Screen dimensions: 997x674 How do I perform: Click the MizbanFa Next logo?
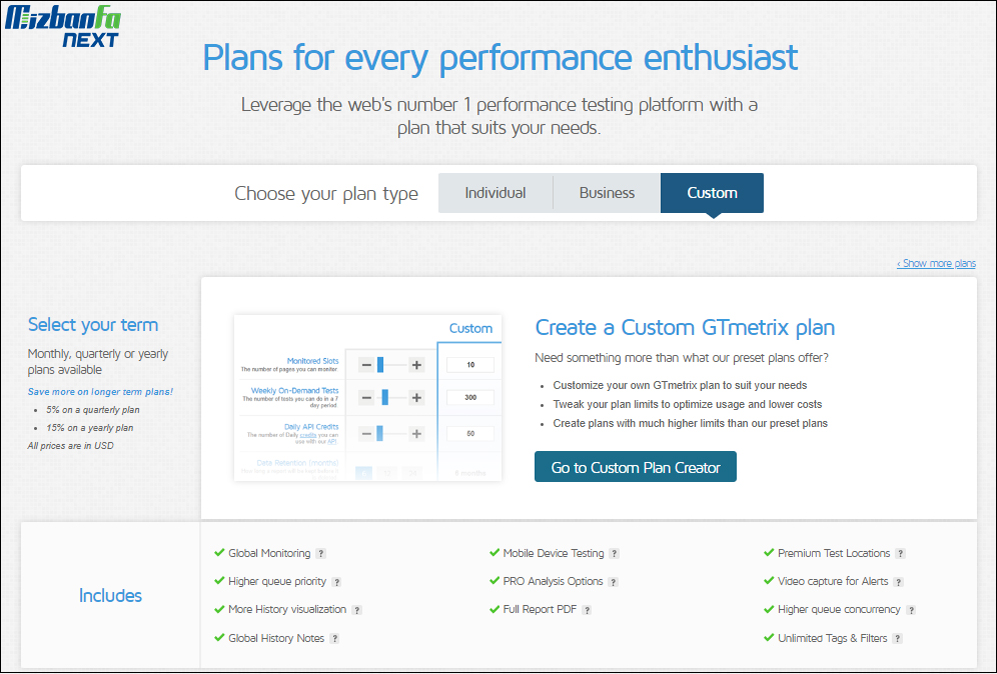tap(62, 27)
